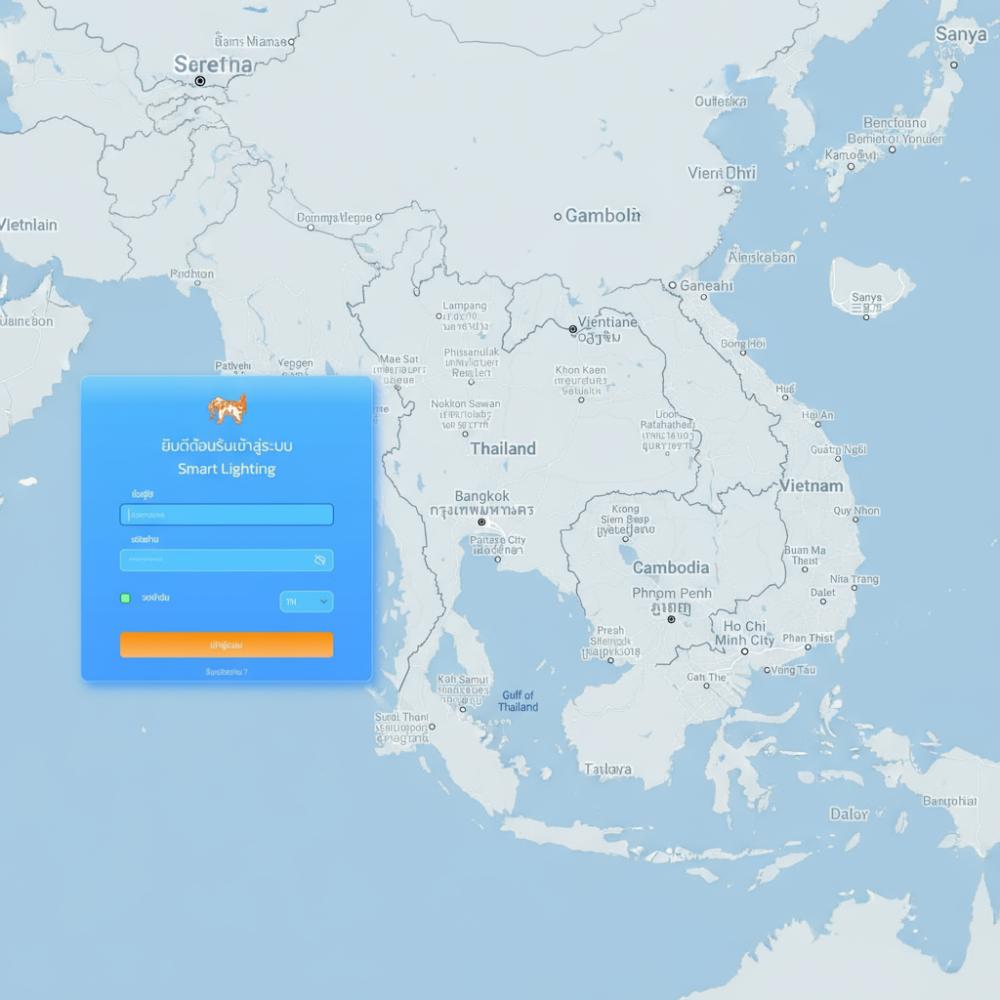Click the Vung Tau city marker
This screenshot has width=1000, height=1000.
[767, 670]
